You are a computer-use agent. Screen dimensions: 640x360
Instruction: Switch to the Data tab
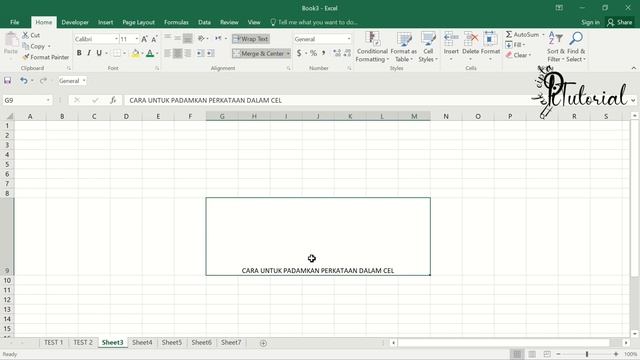204,22
